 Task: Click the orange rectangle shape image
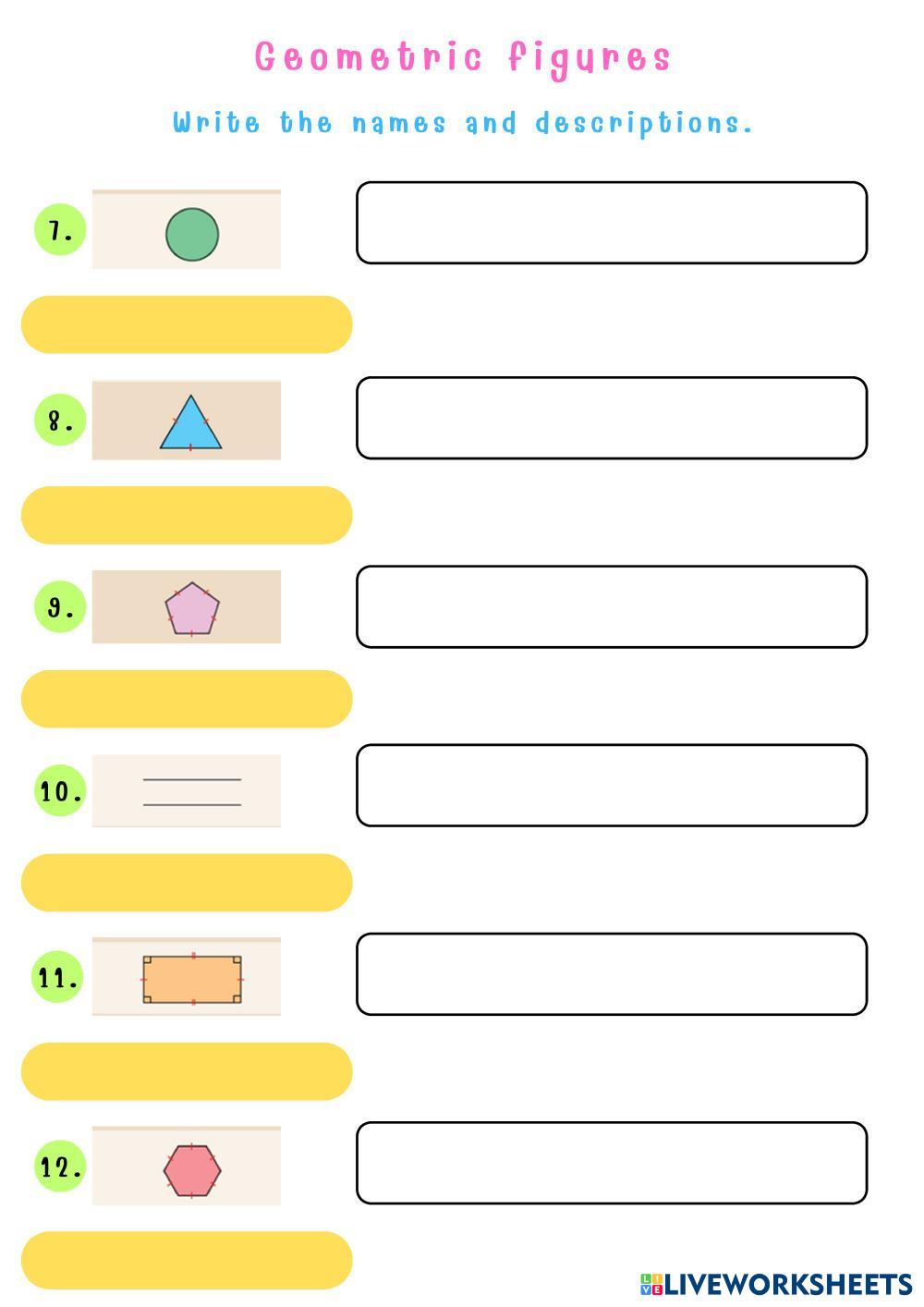(x=192, y=979)
